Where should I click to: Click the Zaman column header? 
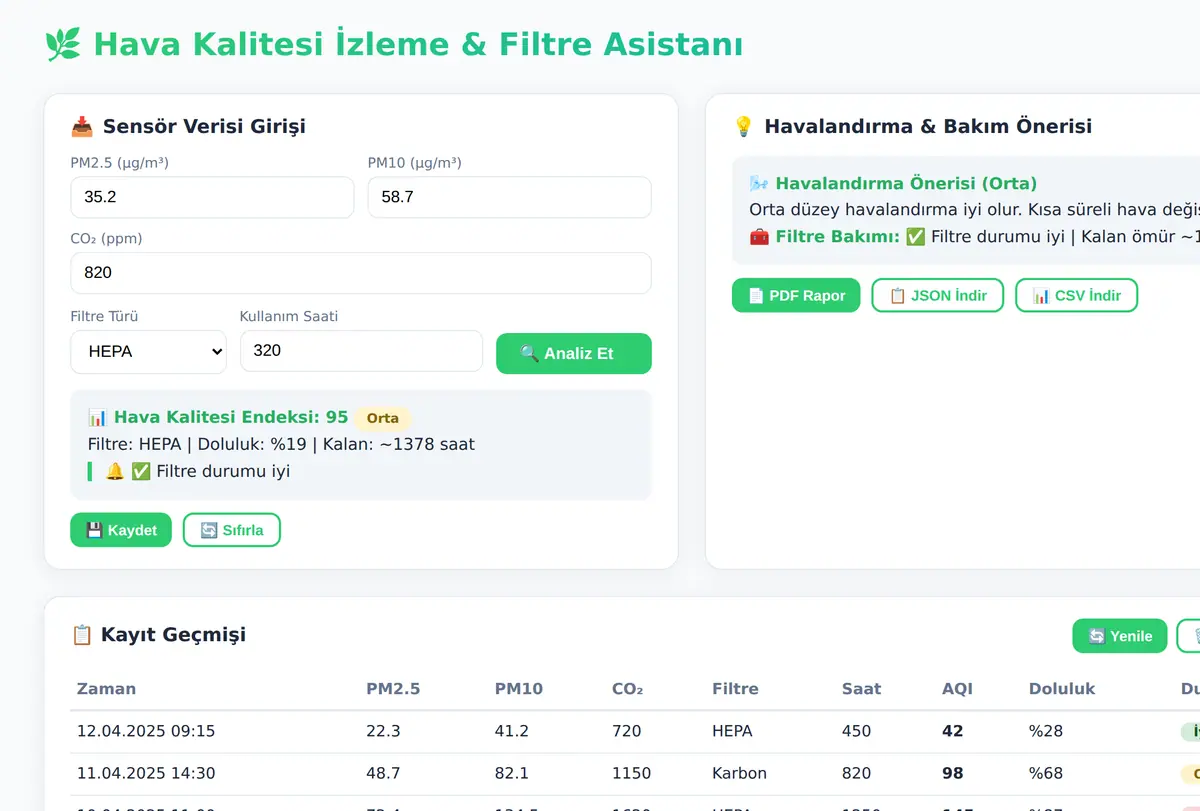107,689
